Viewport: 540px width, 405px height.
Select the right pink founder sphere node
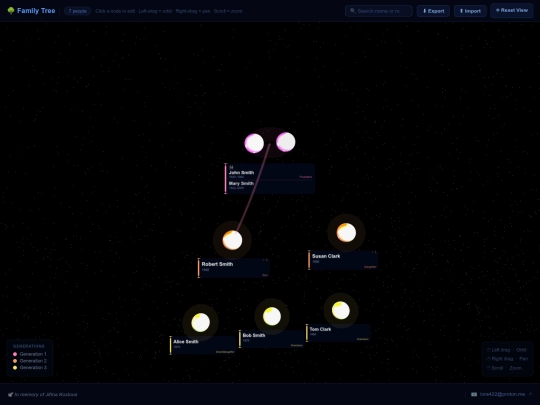pyautogui.click(x=286, y=142)
